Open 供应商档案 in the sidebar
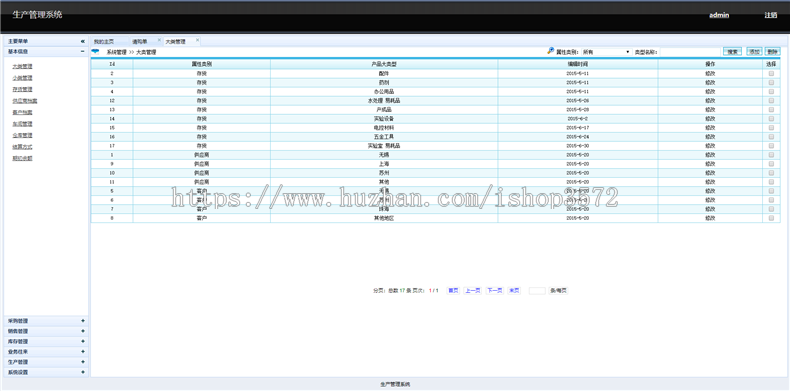This screenshot has height=391, width=790. tap(25, 101)
